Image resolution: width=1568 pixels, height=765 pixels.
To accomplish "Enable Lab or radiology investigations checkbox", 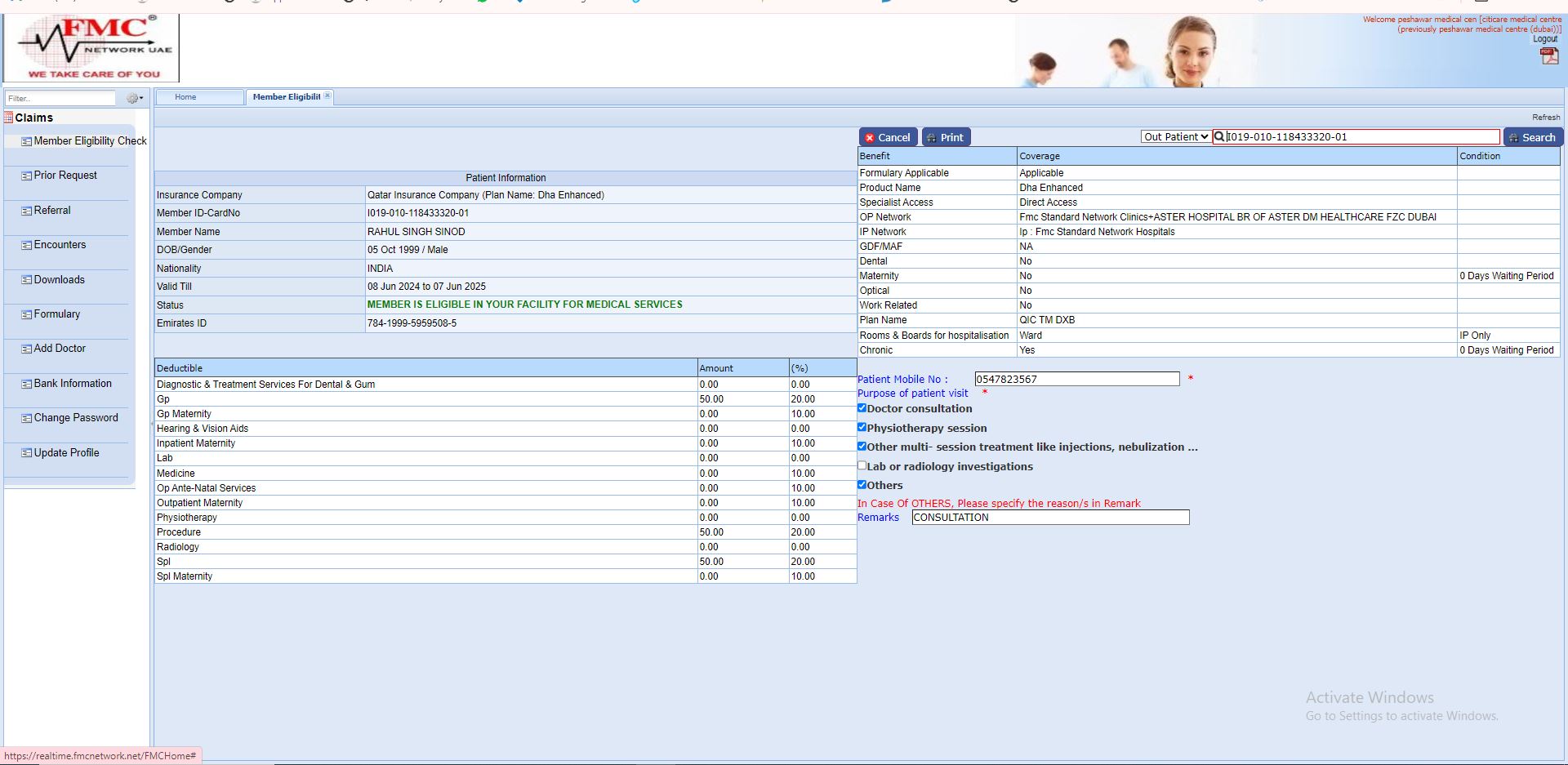I will pyautogui.click(x=862, y=465).
